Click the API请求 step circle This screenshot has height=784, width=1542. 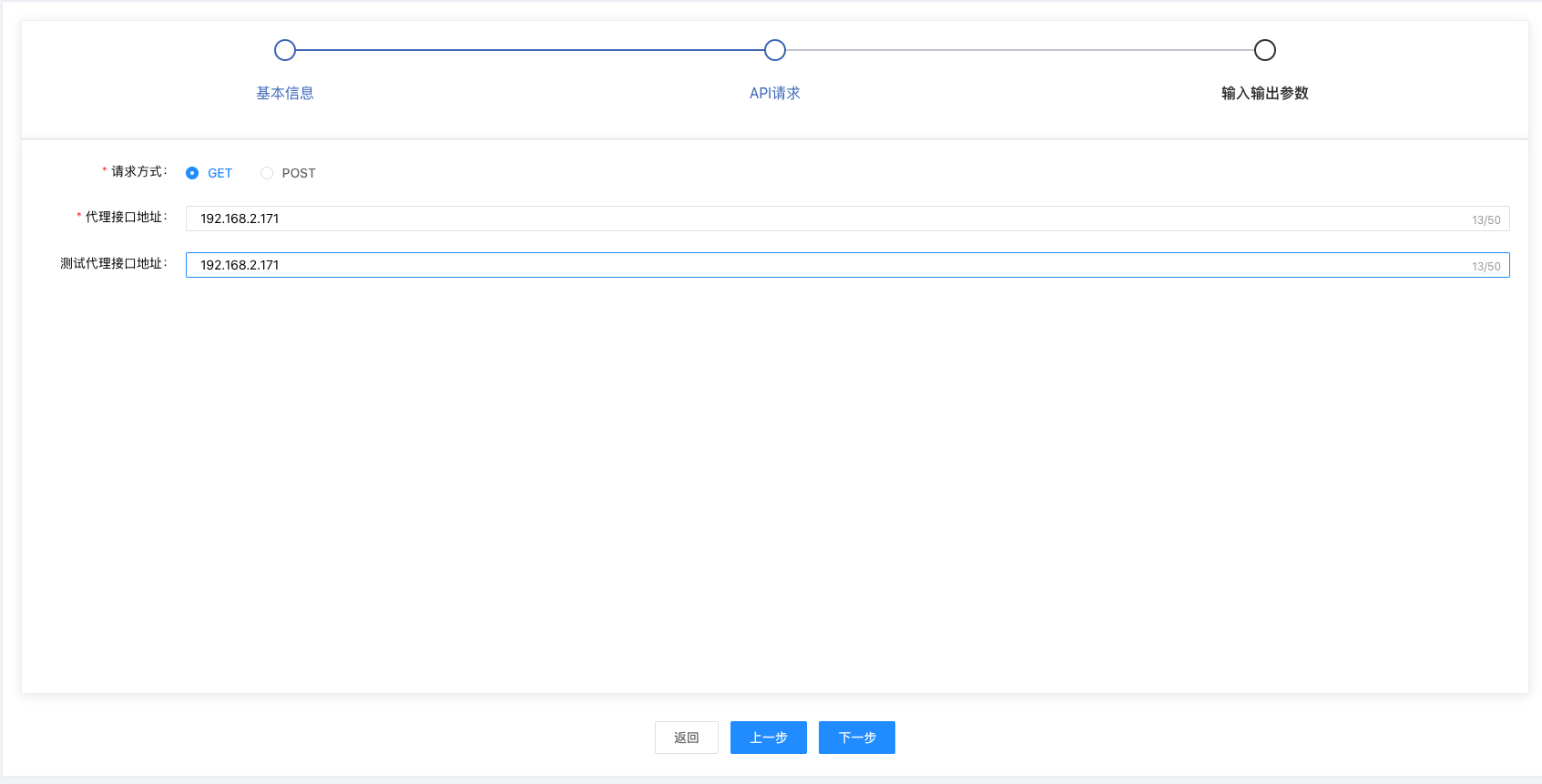coord(775,50)
